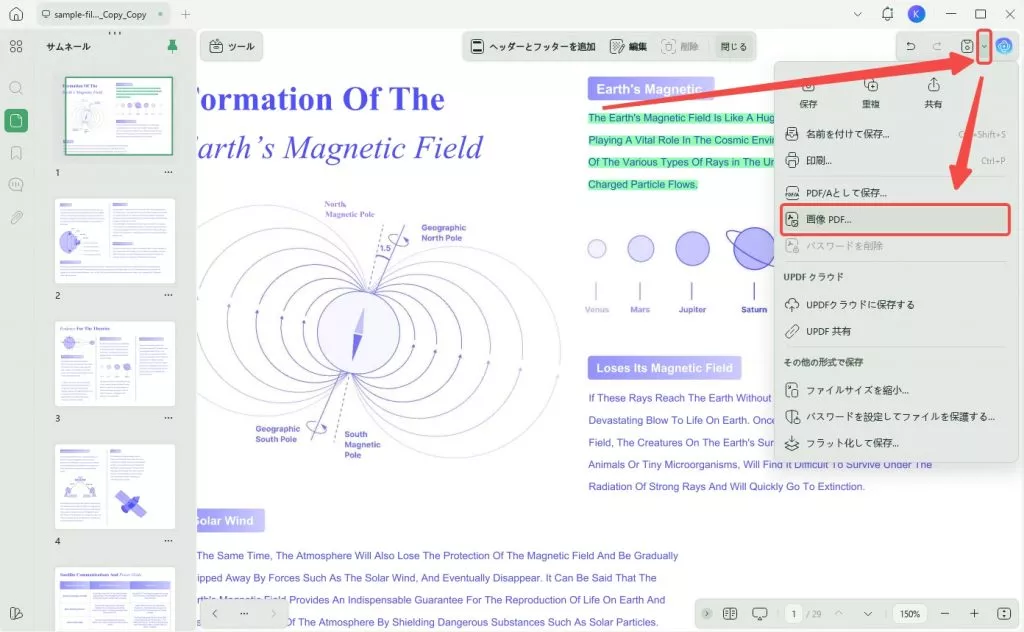
Task: Select 画像 PDF menu entry
Action: click(895, 219)
